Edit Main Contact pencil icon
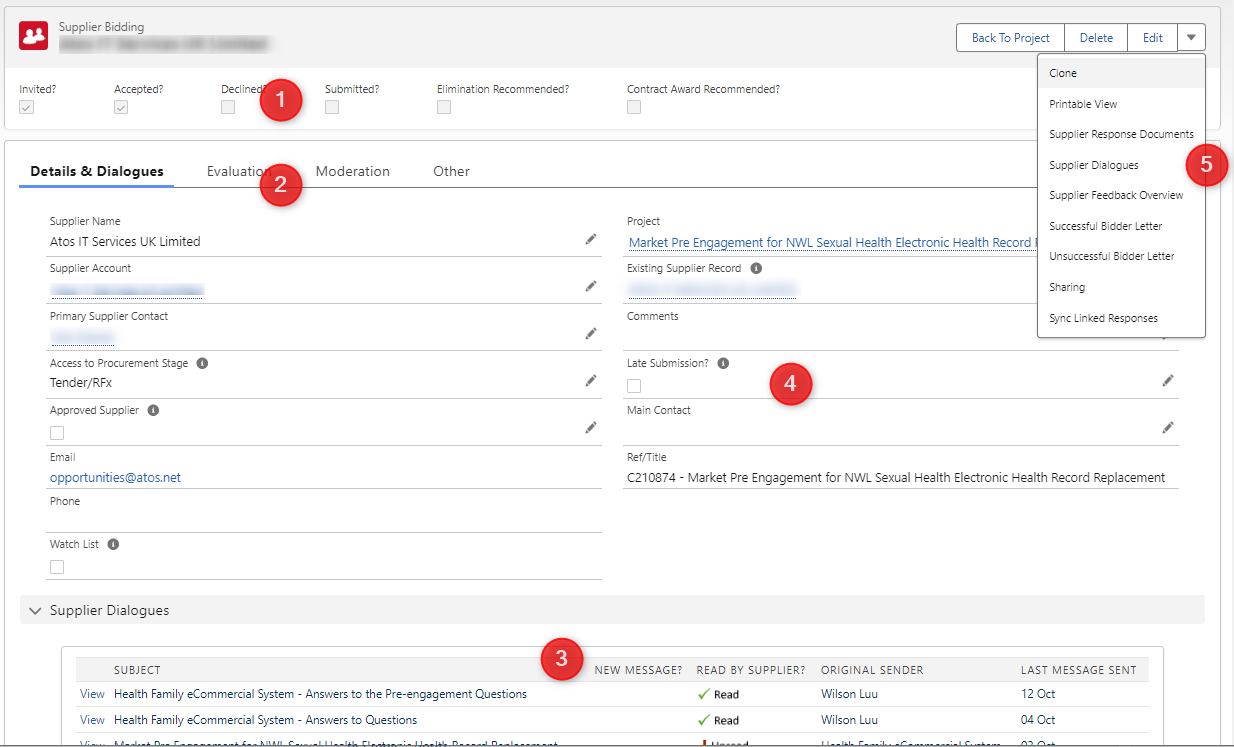This screenshot has width=1234, height=747. (x=1168, y=427)
